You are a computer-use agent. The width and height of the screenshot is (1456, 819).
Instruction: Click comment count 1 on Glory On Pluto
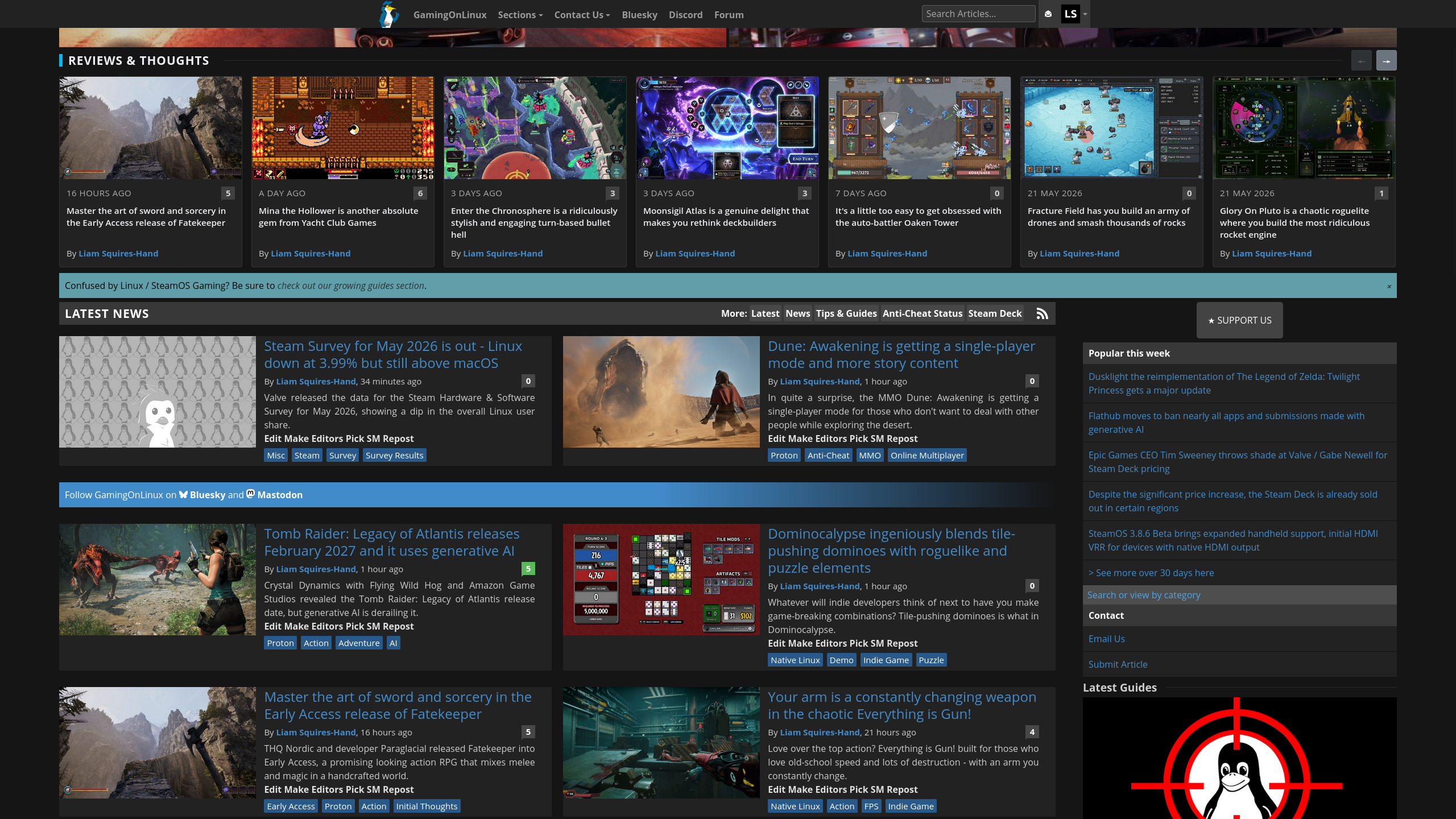click(x=1381, y=193)
